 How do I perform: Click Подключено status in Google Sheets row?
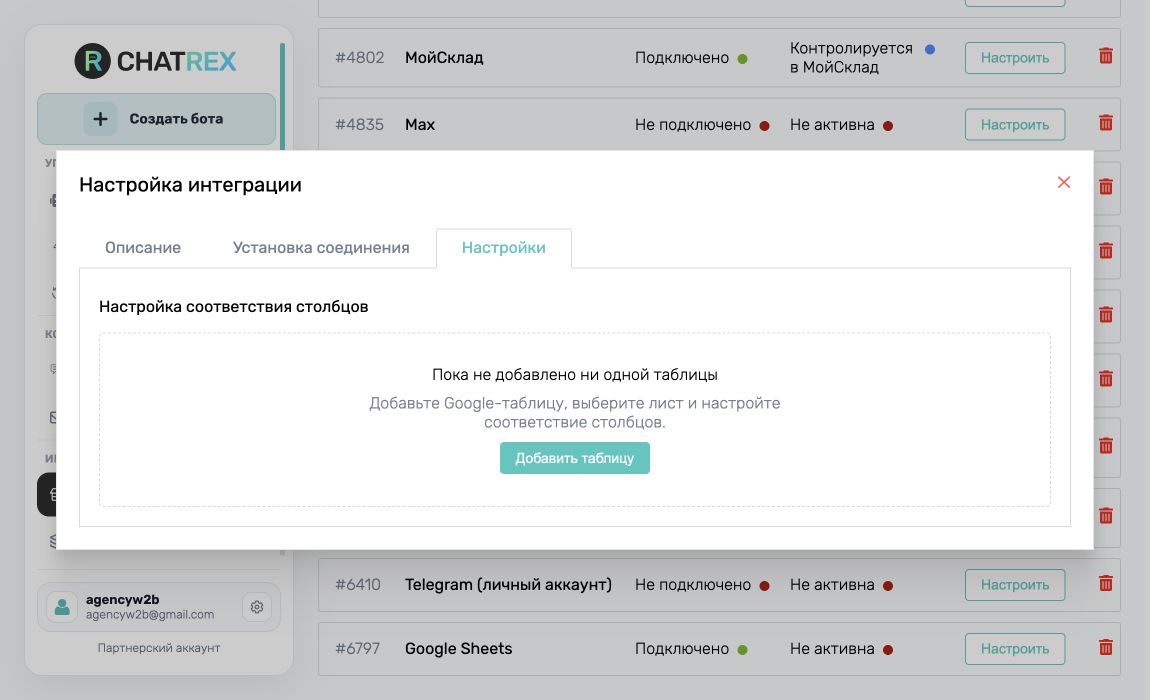[682, 649]
